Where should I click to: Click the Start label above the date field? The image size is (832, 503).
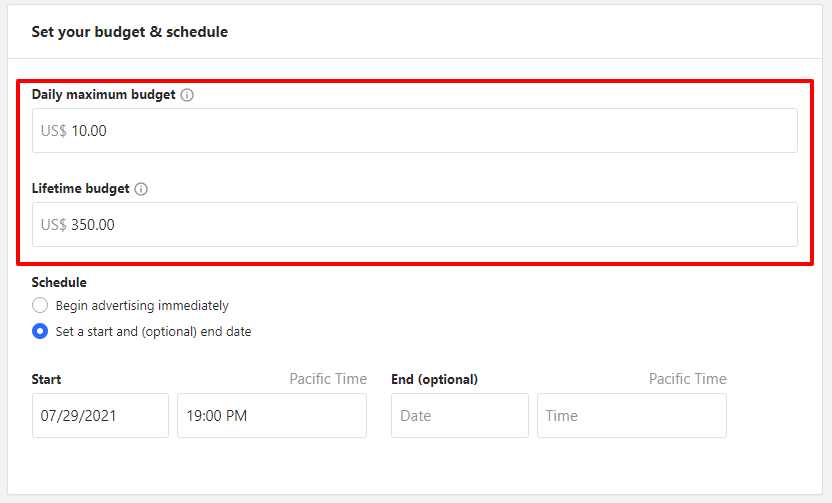pos(46,380)
